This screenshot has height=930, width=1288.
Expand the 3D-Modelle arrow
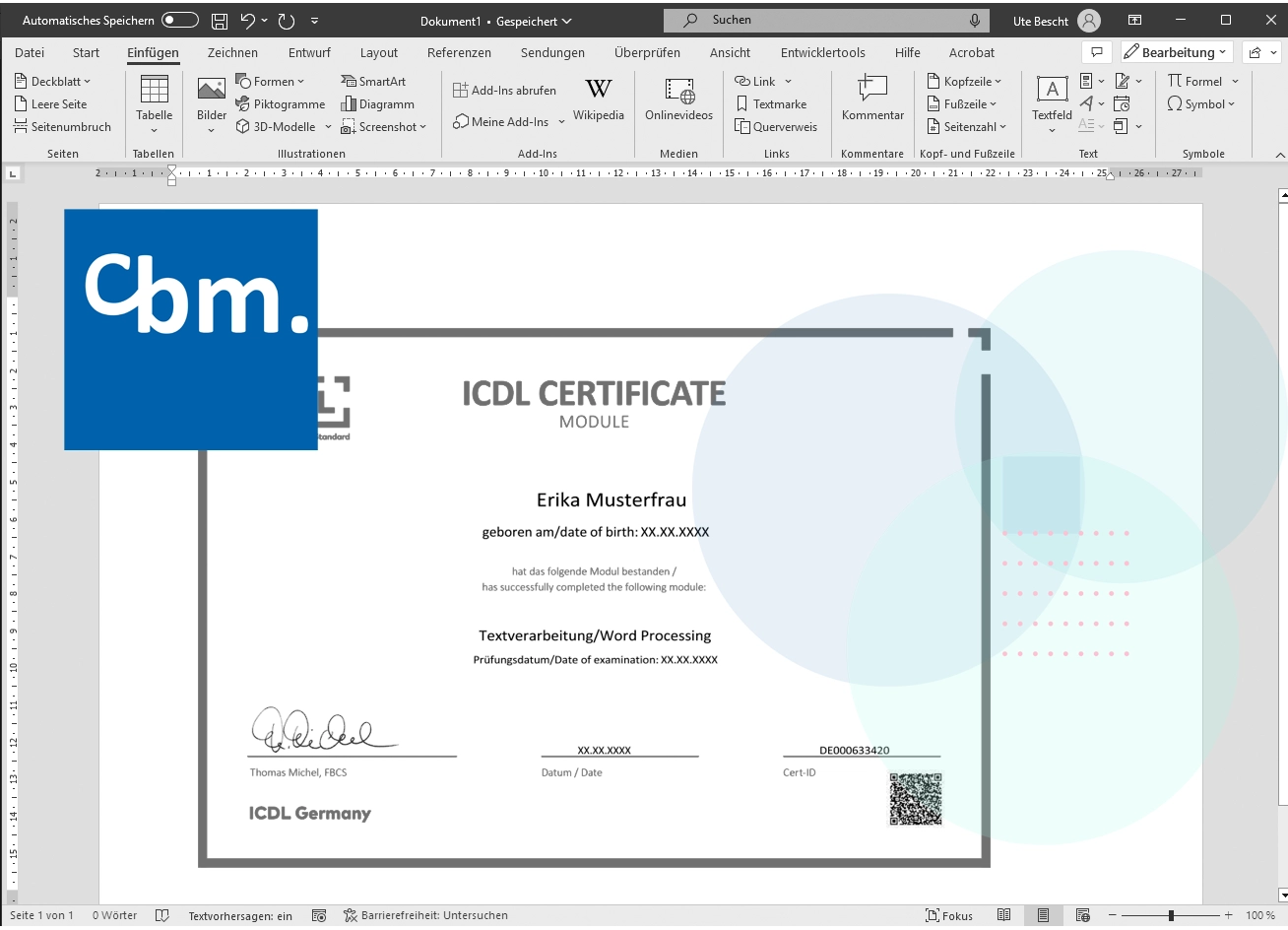point(328,127)
